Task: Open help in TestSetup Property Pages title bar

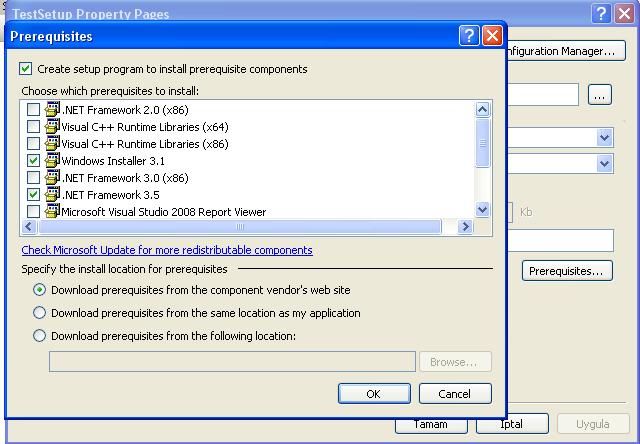Action: point(601,13)
